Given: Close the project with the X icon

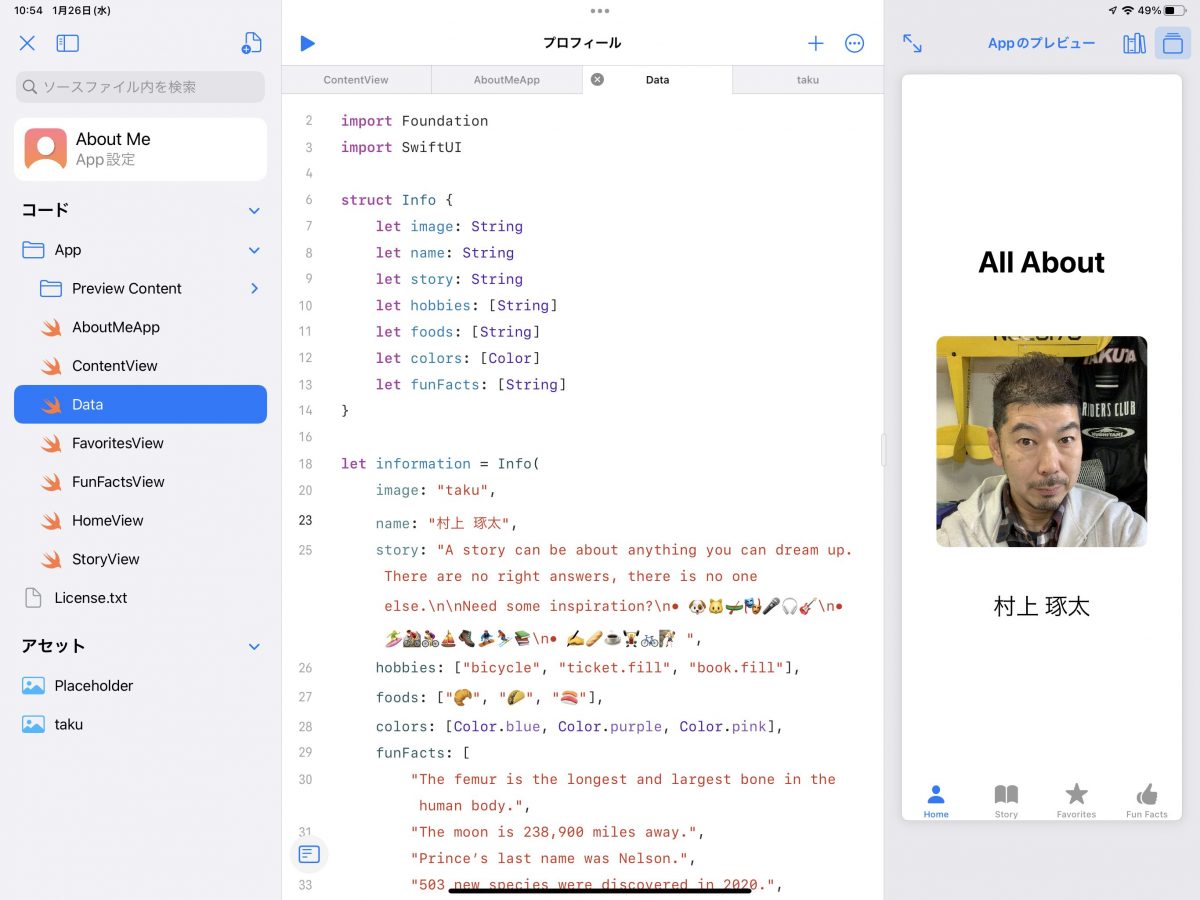Looking at the screenshot, I should (x=27, y=43).
